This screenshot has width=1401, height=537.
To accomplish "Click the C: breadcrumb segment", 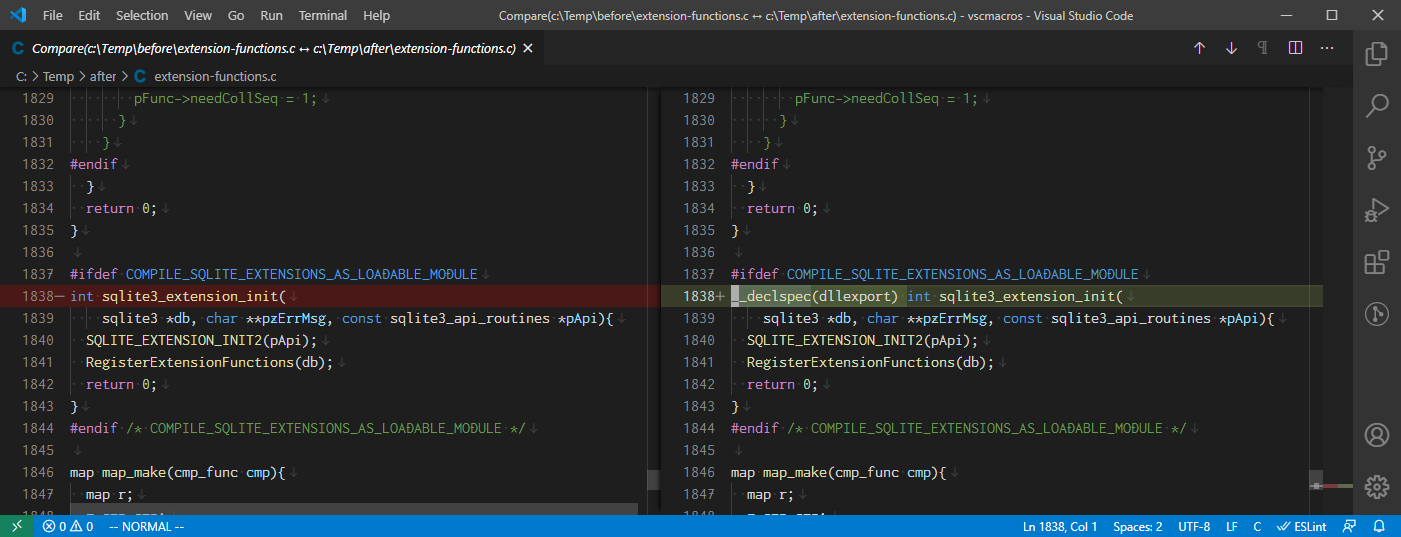I will 20,76.
